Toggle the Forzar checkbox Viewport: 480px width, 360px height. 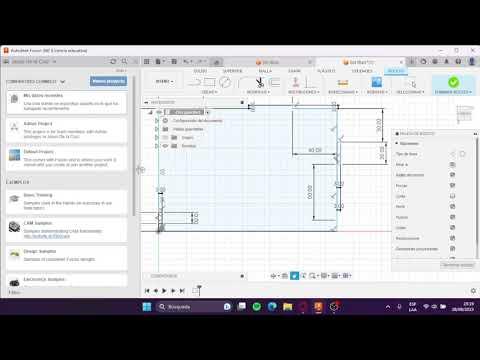coord(452,185)
